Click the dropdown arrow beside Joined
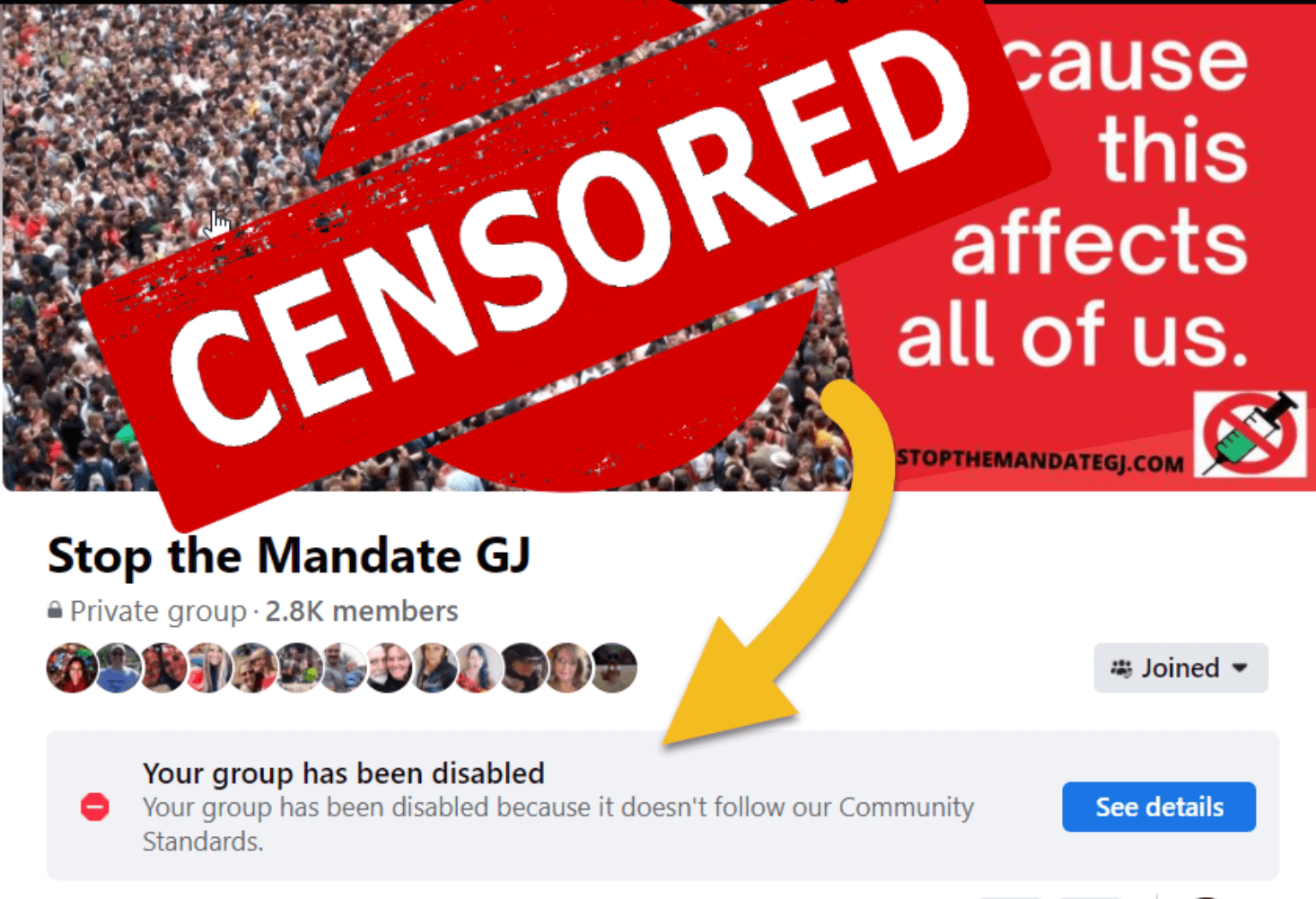 click(x=1241, y=668)
